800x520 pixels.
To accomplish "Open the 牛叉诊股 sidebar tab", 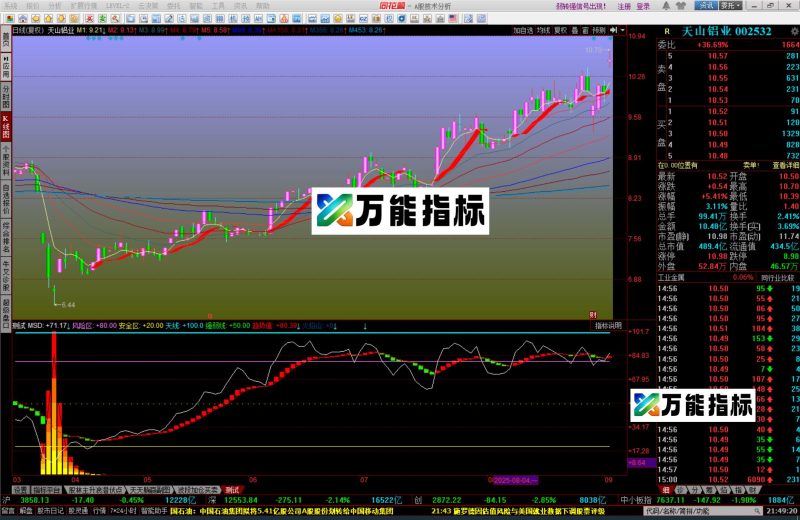I will coord(6,276).
